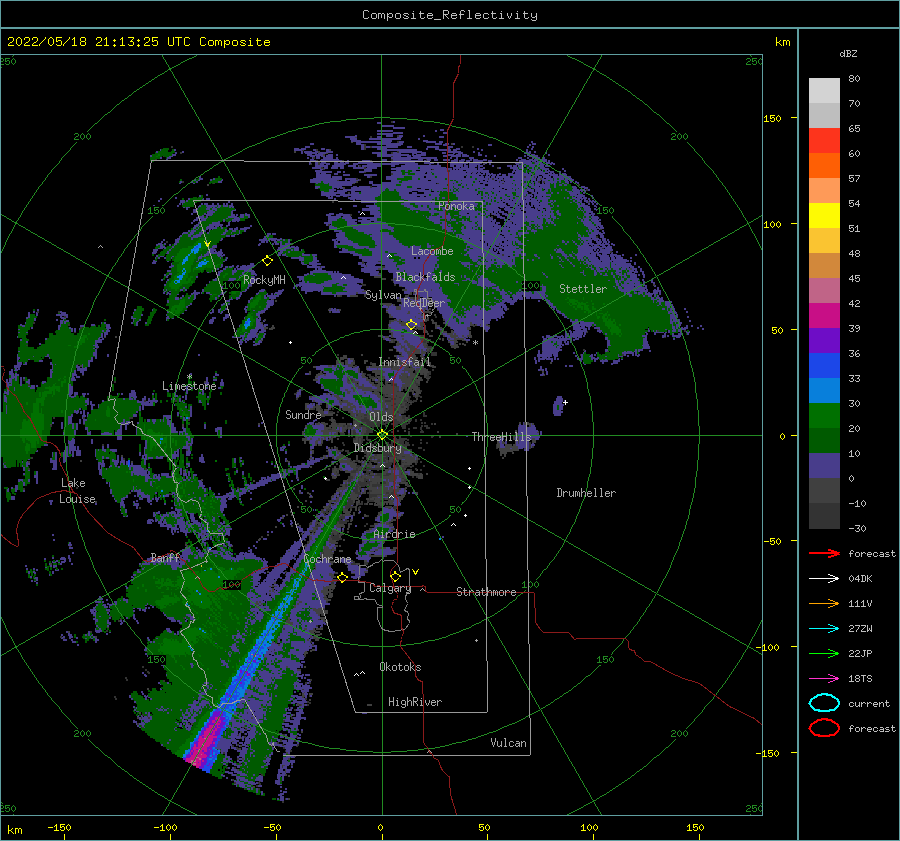This screenshot has width=900, height=841.
Task: Select the green 22JP arrow in legend
Action: tap(824, 653)
